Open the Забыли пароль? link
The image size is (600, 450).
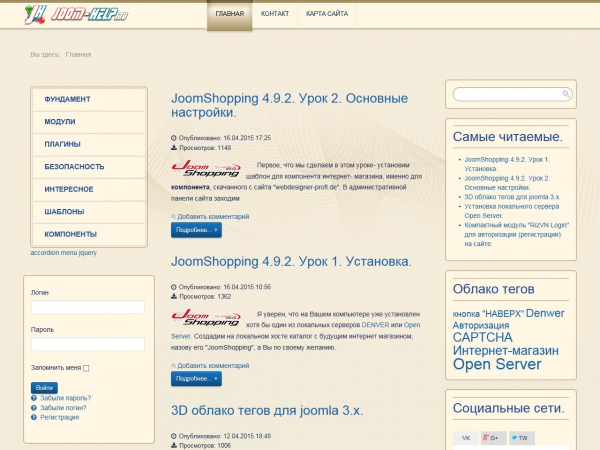point(65,398)
